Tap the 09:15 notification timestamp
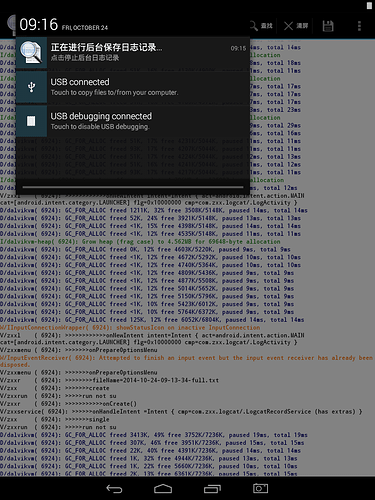This screenshot has width=375, height=500. 238,49
